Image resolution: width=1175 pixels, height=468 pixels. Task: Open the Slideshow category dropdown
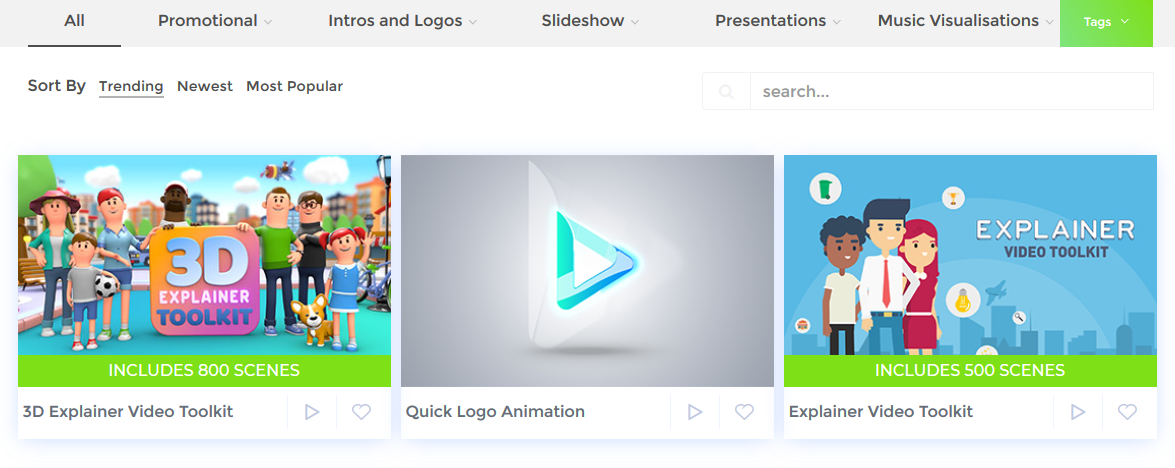(x=590, y=22)
